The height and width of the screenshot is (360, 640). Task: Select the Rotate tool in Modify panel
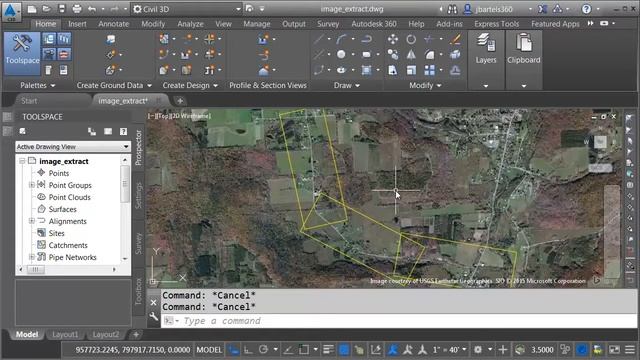(x=411, y=39)
